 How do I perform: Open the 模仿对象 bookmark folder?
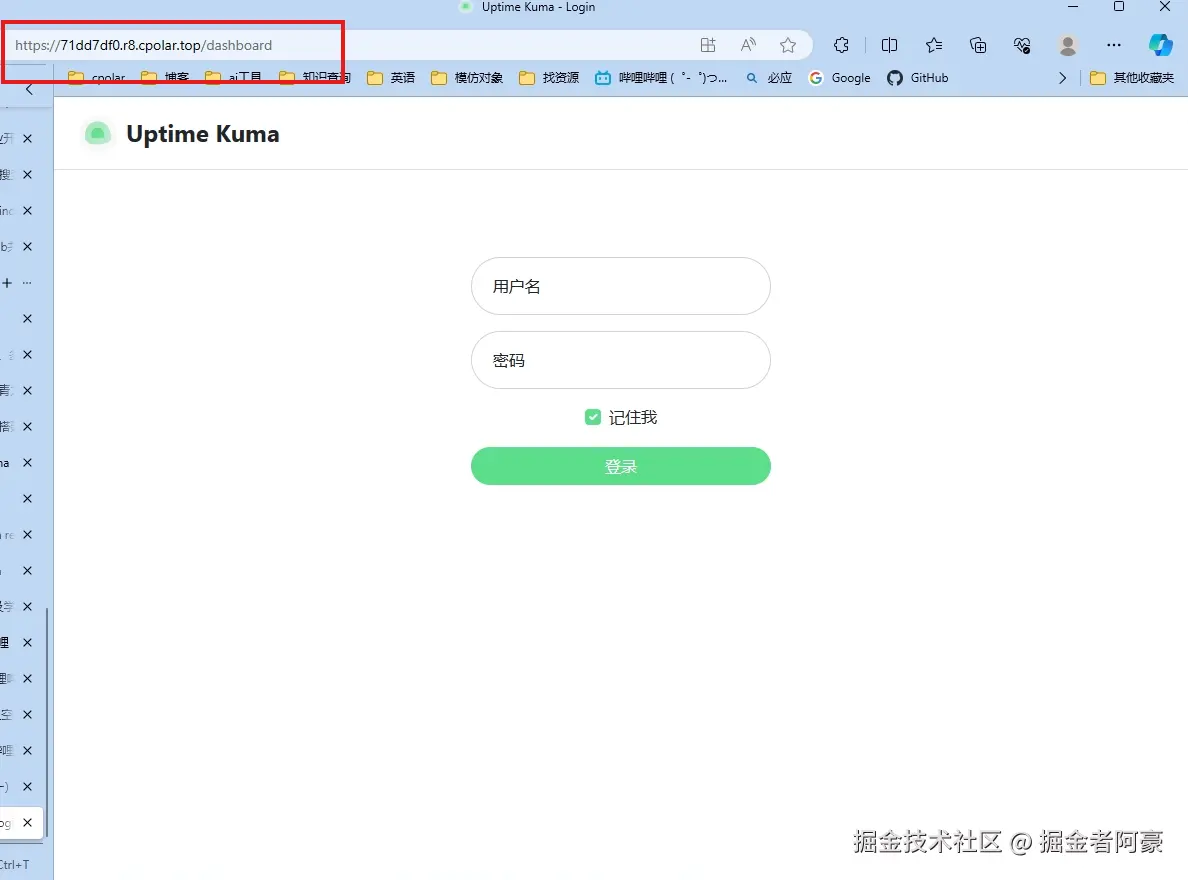[x=467, y=78]
